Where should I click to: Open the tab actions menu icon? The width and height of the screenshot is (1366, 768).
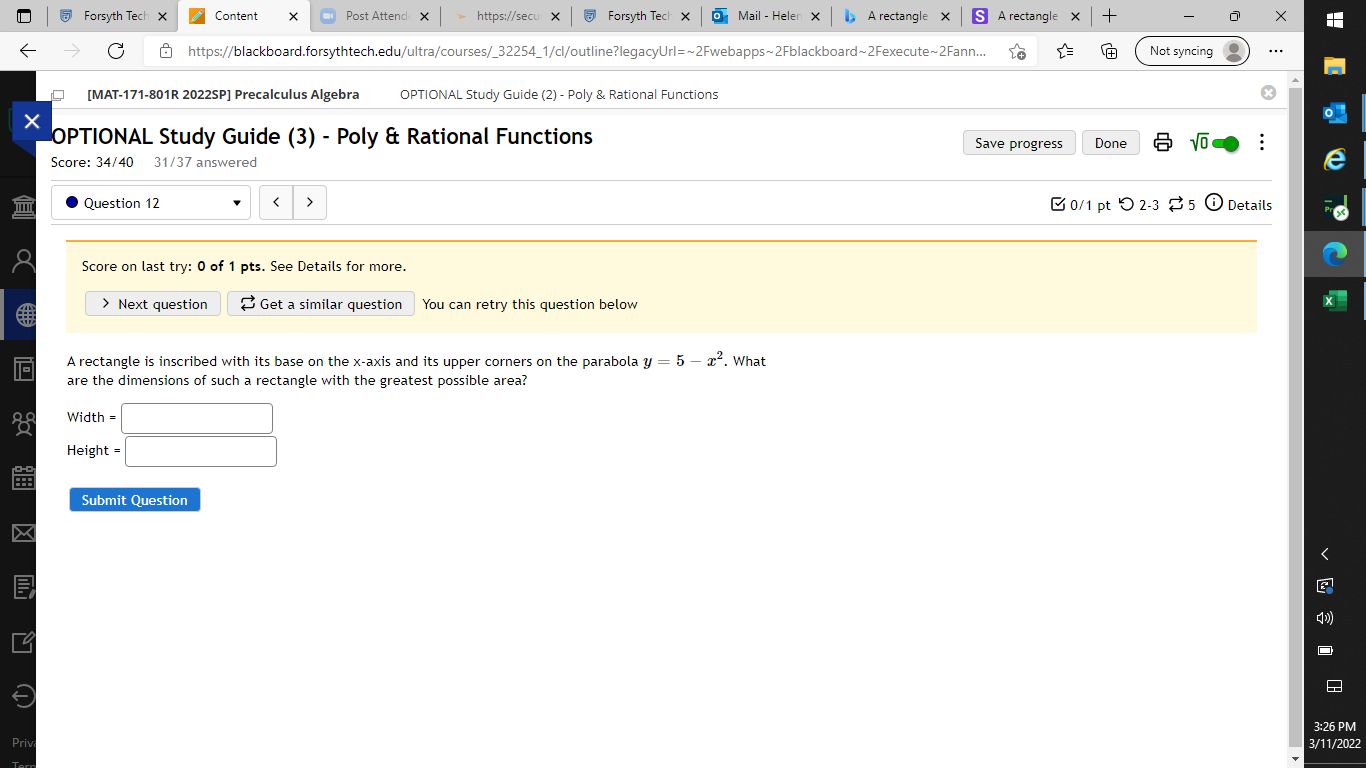tap(24, 16)
